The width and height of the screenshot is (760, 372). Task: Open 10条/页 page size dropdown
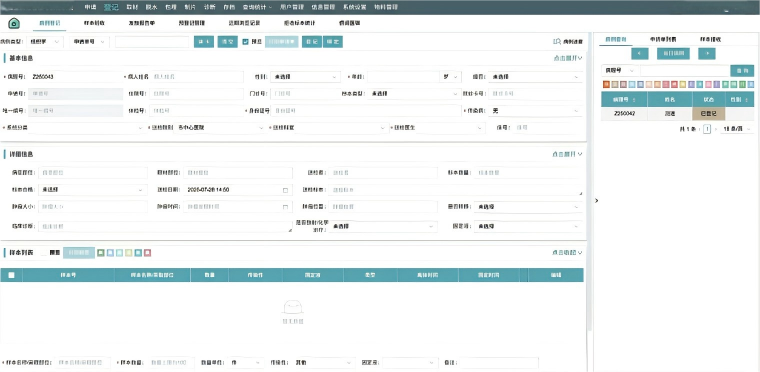(737, 129)
